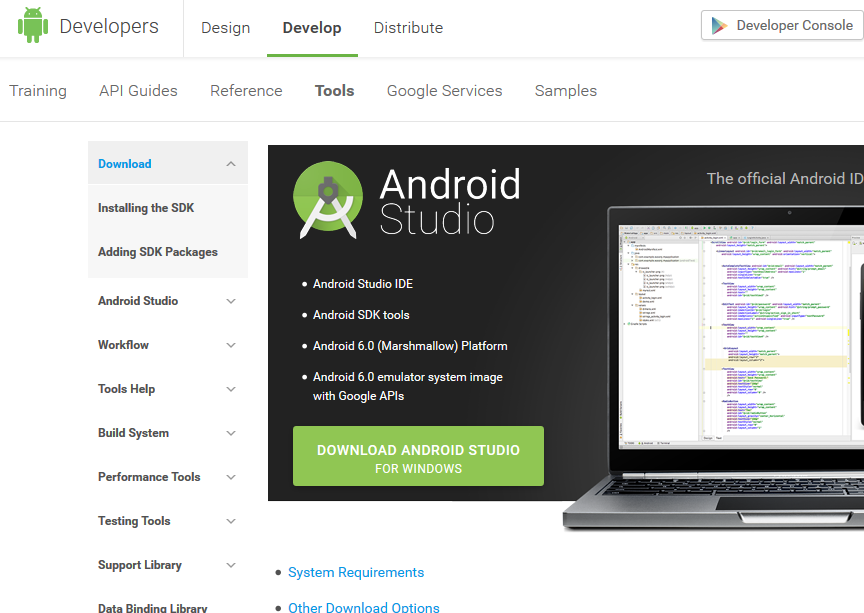
Task: Select the Develop tab
Action: coord(312,28)
